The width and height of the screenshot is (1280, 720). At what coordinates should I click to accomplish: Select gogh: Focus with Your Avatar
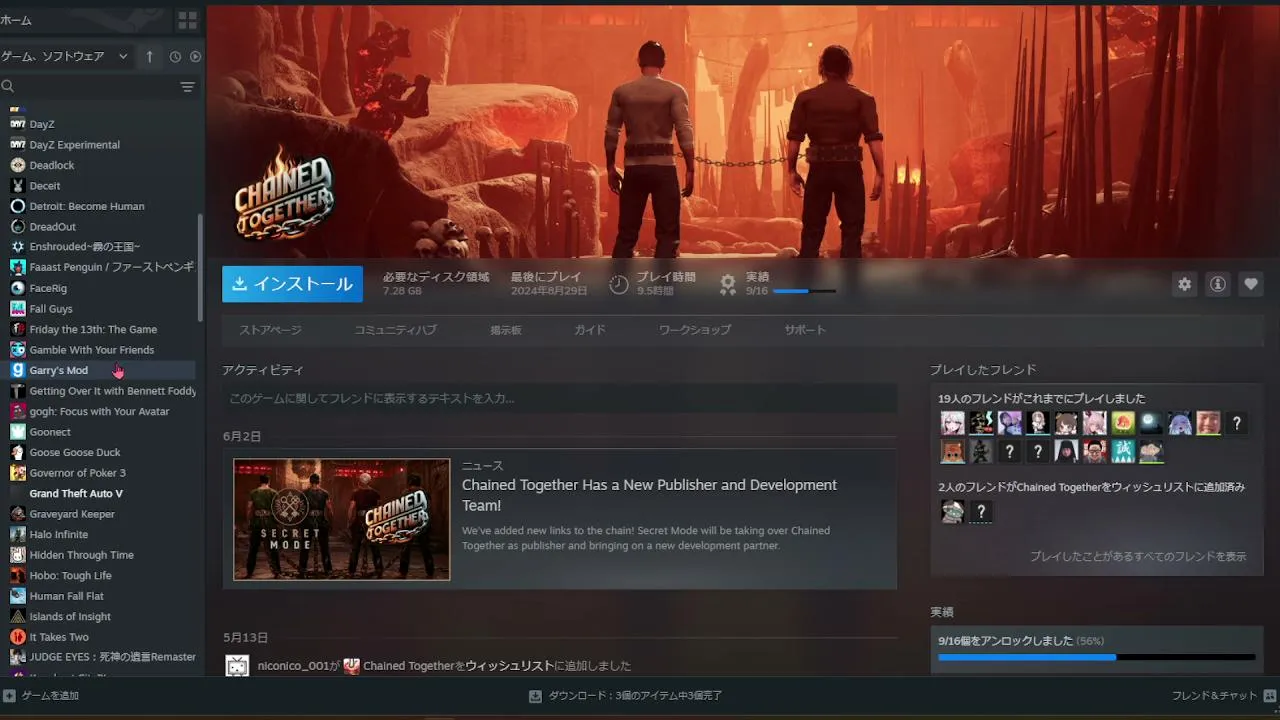click(99, 412)
